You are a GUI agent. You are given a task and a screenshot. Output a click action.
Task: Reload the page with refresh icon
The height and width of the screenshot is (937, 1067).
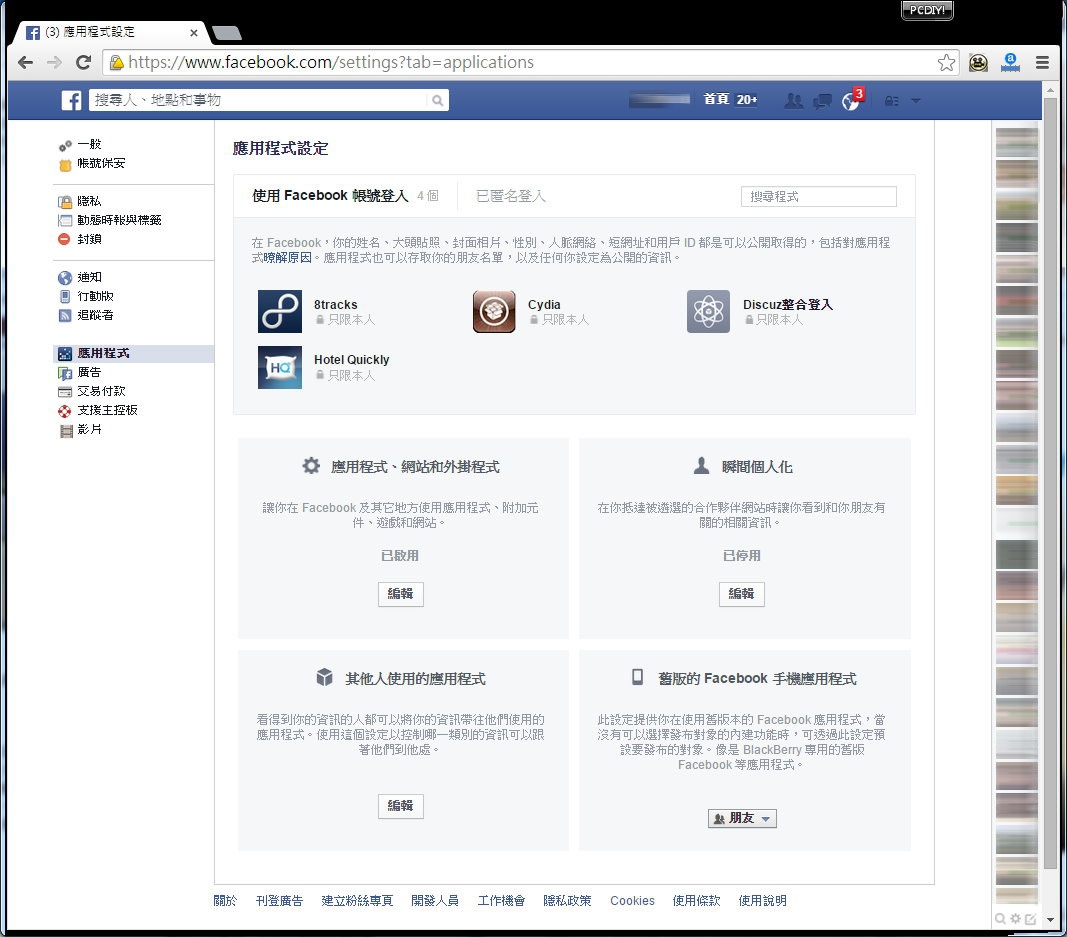[84, 63]
